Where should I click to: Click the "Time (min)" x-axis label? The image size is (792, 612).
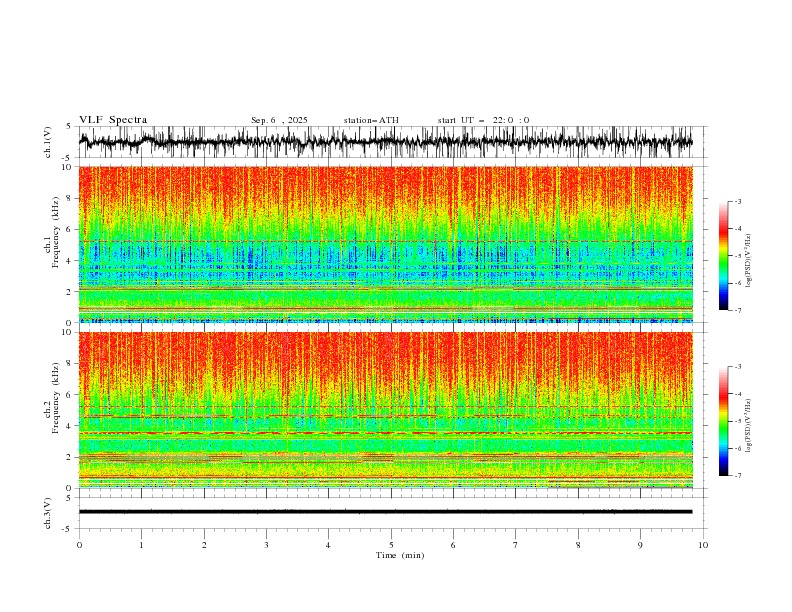pyautogui.click(x=400, y=555)
